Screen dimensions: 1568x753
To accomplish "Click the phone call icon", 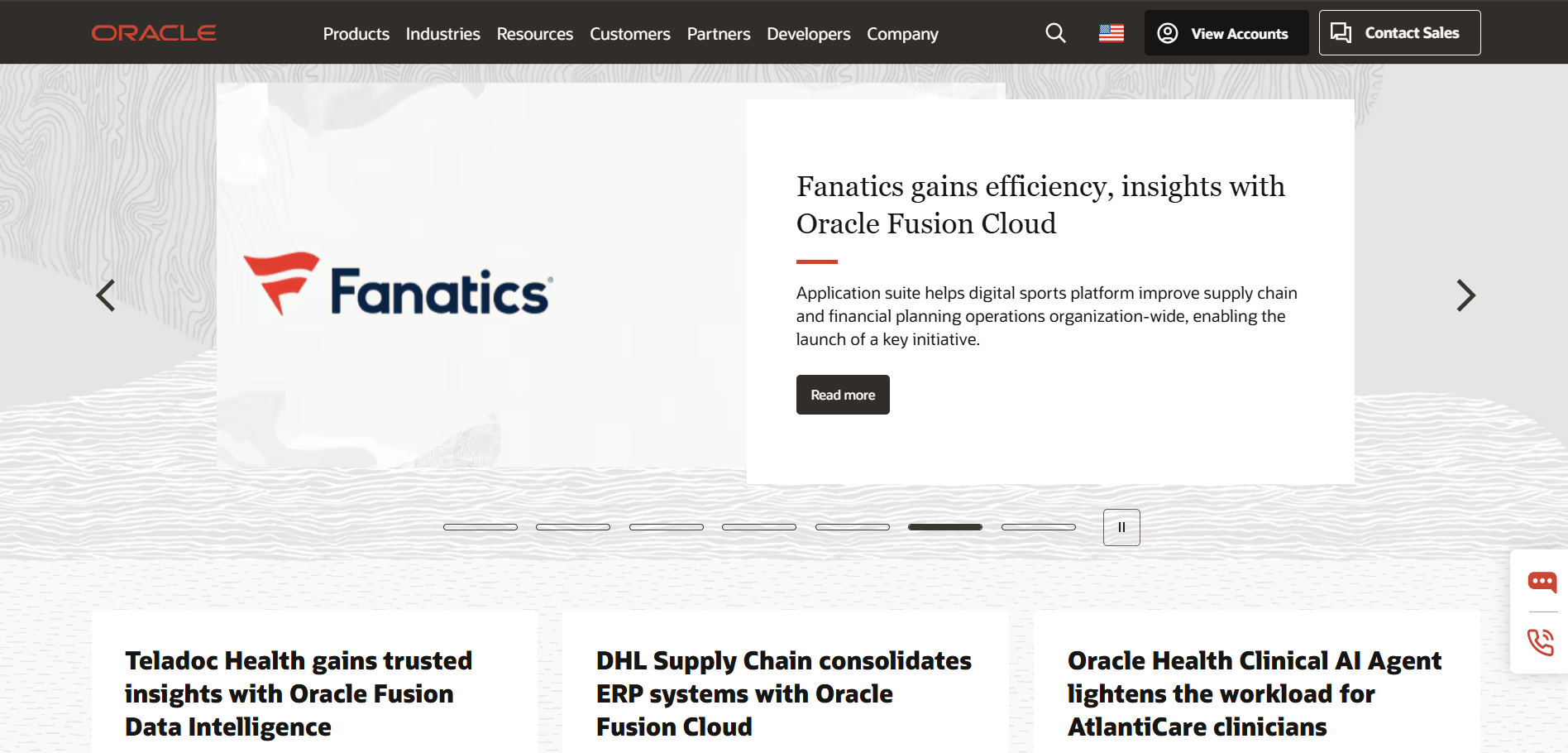I will click(x=1541, y=642).
